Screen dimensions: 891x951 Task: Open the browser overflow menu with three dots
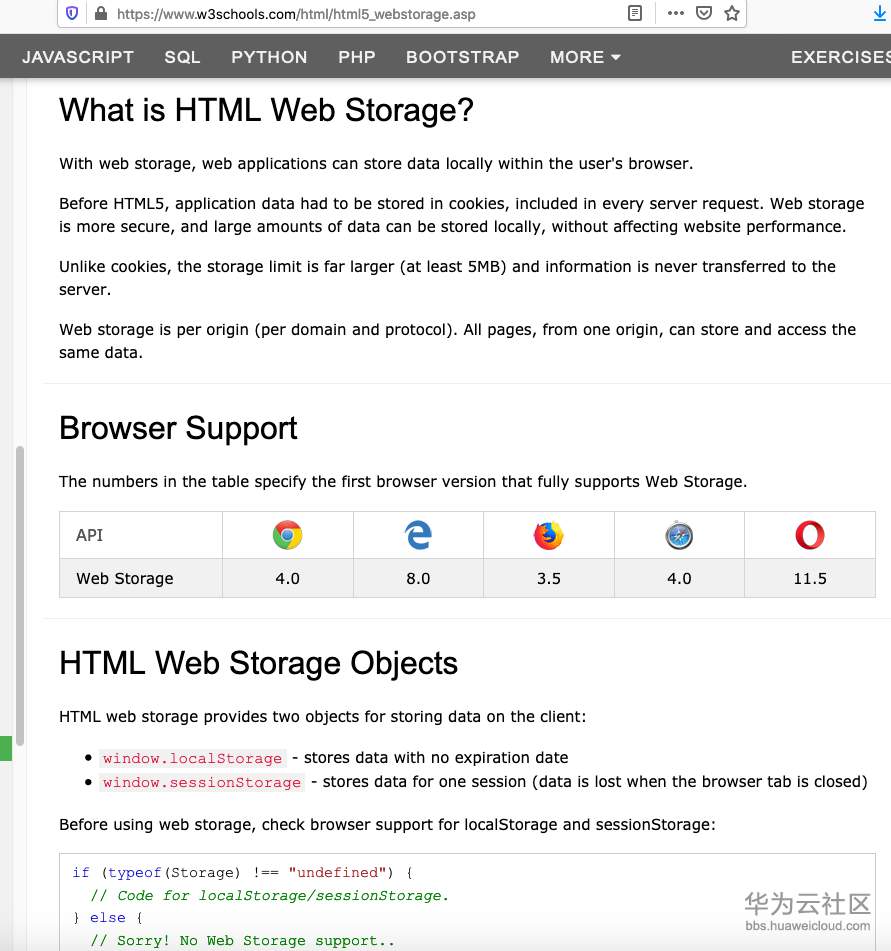pos(676,14)
